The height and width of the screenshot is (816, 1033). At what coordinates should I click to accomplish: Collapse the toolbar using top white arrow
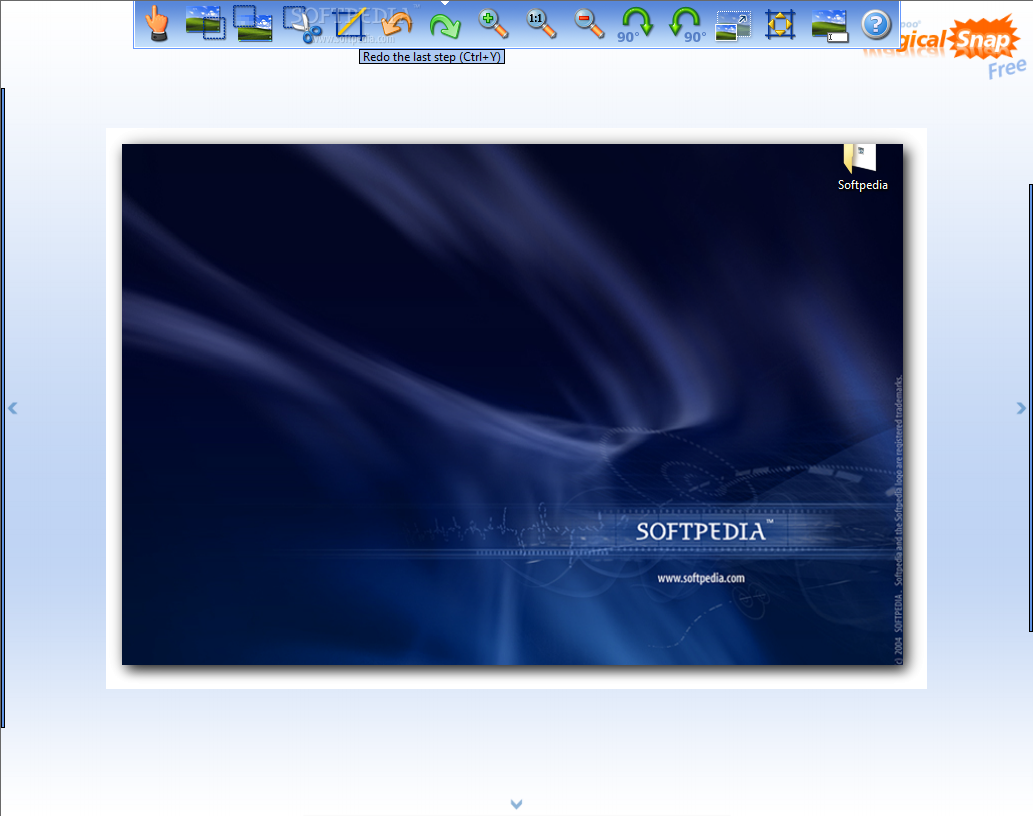(x=445, y=3)
